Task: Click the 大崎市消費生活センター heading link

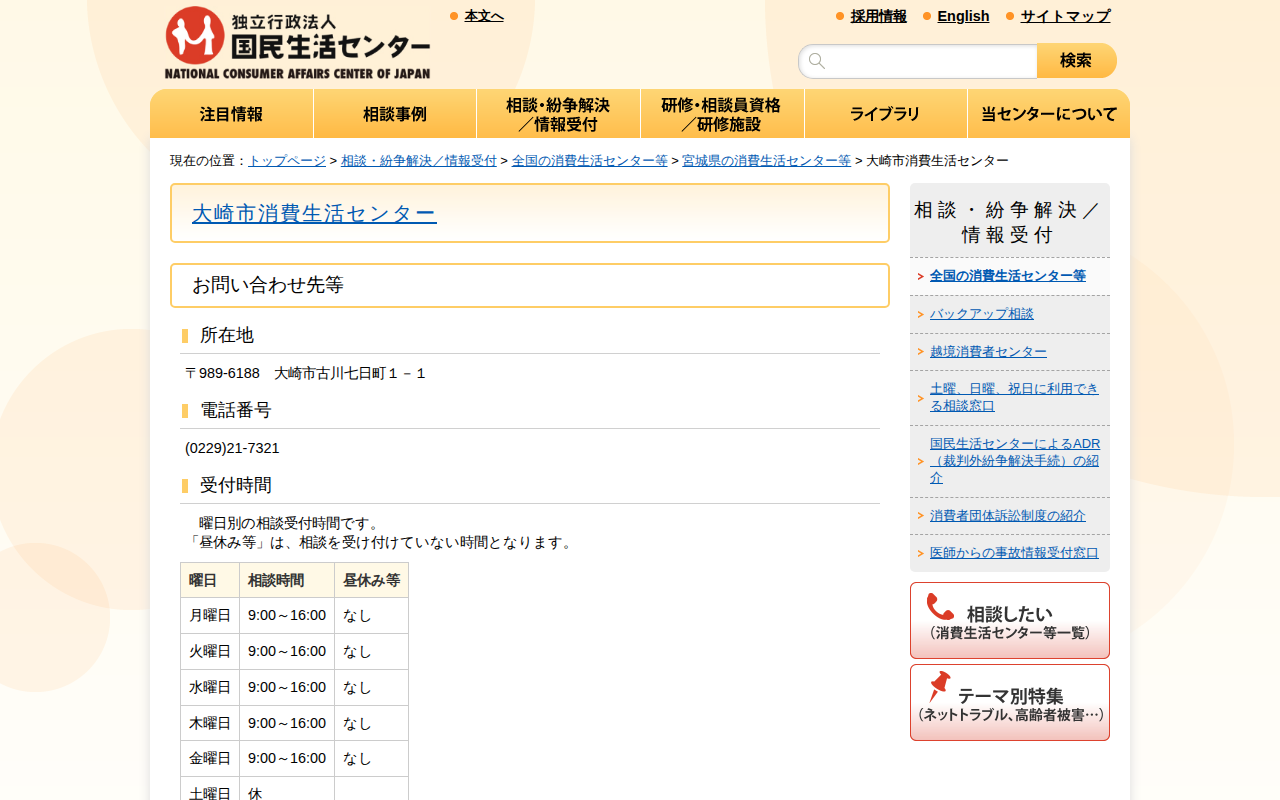Action: pyautogui.click(x=314, y=213)
